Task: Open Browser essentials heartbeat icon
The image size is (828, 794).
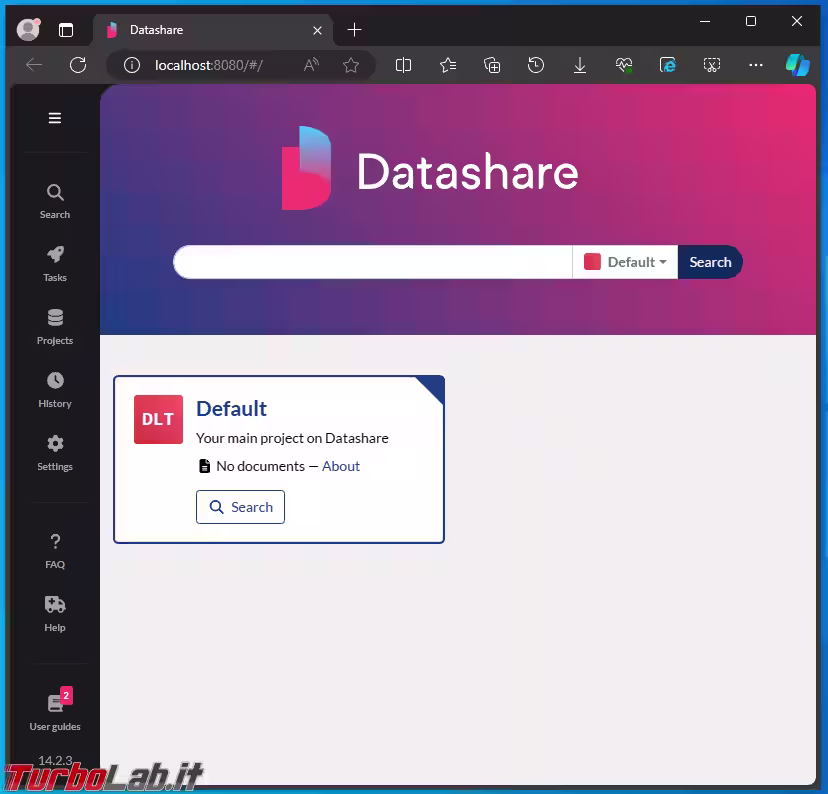Action: tap(624, 65)
